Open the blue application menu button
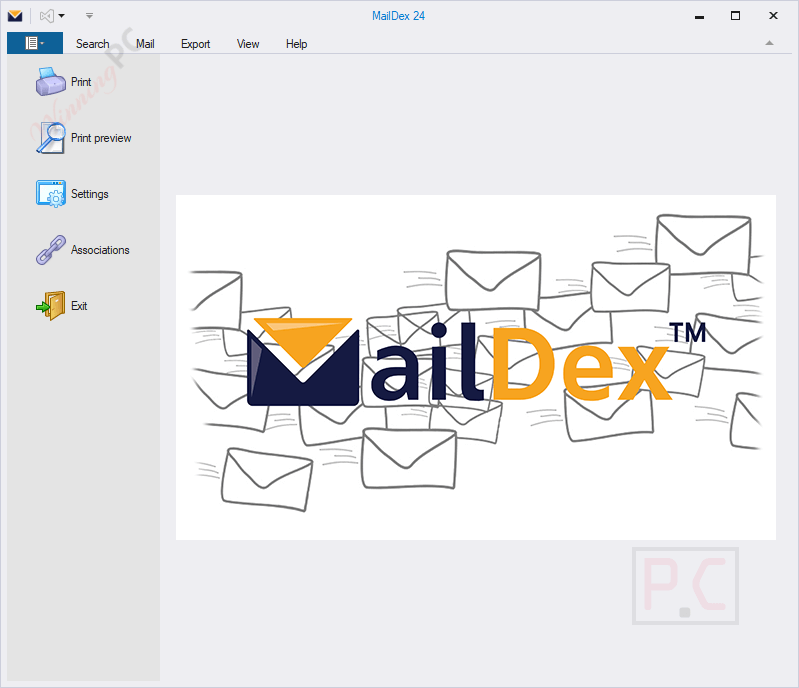Viewport: 799px width, 688px height. coord(35,43)
